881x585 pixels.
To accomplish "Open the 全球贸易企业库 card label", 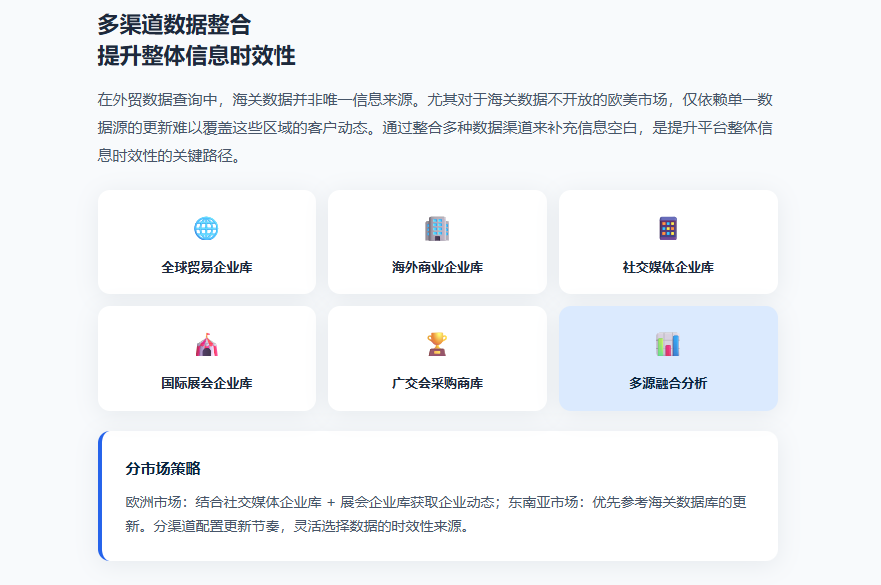I will pos(207,267).
